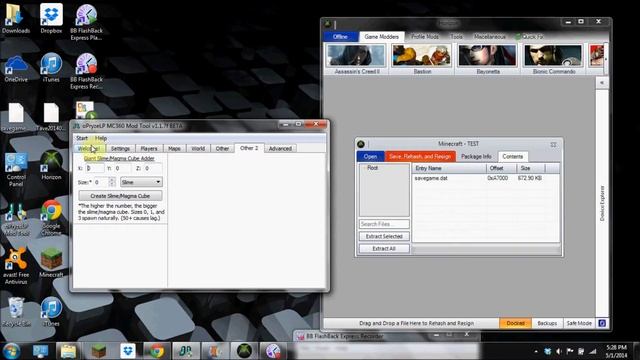This screenshot has width=640, height=360.
Task: Open Google Chrome desktop shortcut
Action: click(x=51, y=218)
